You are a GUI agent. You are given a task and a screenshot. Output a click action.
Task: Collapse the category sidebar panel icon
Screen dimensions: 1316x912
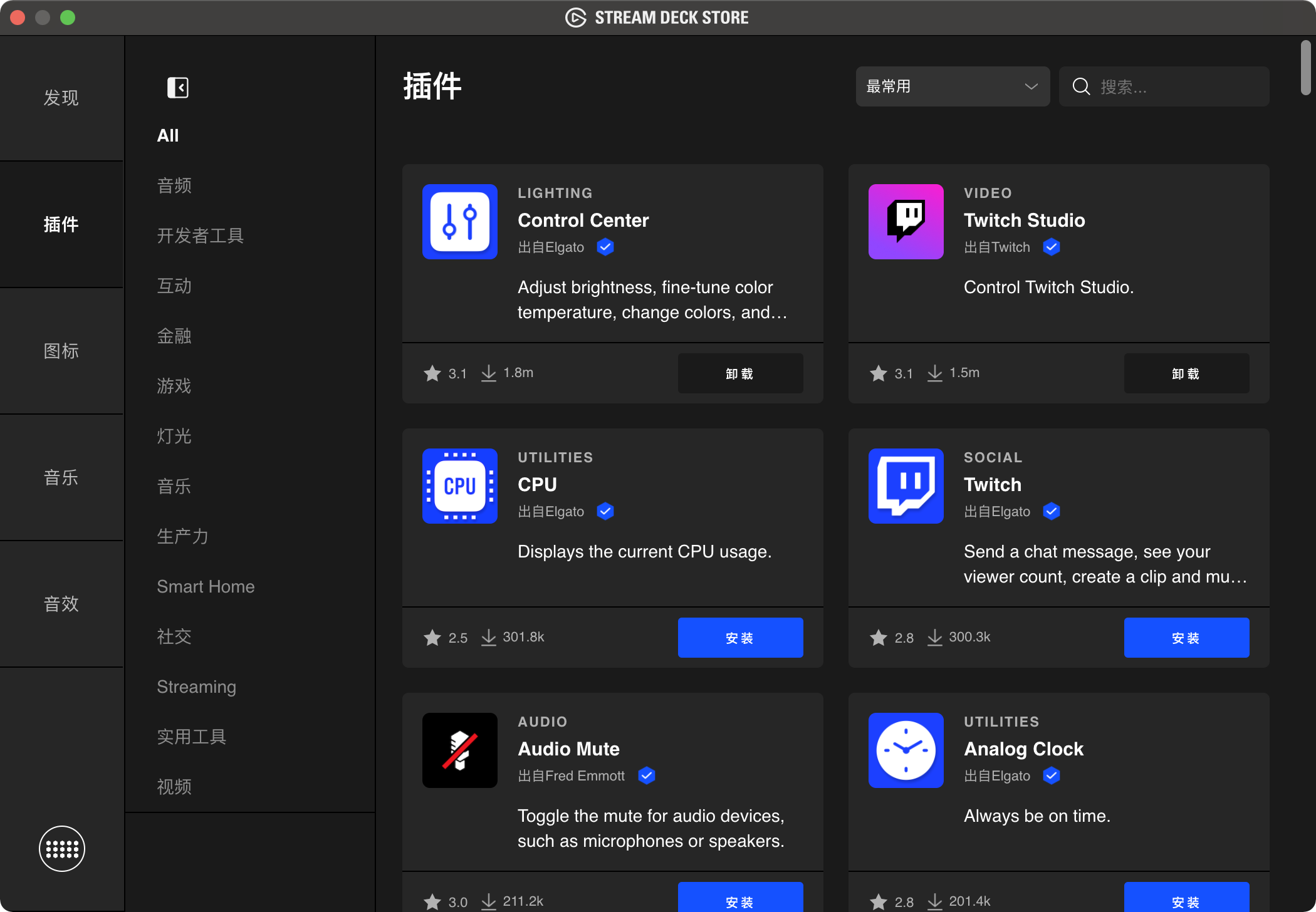coord(178,88)
